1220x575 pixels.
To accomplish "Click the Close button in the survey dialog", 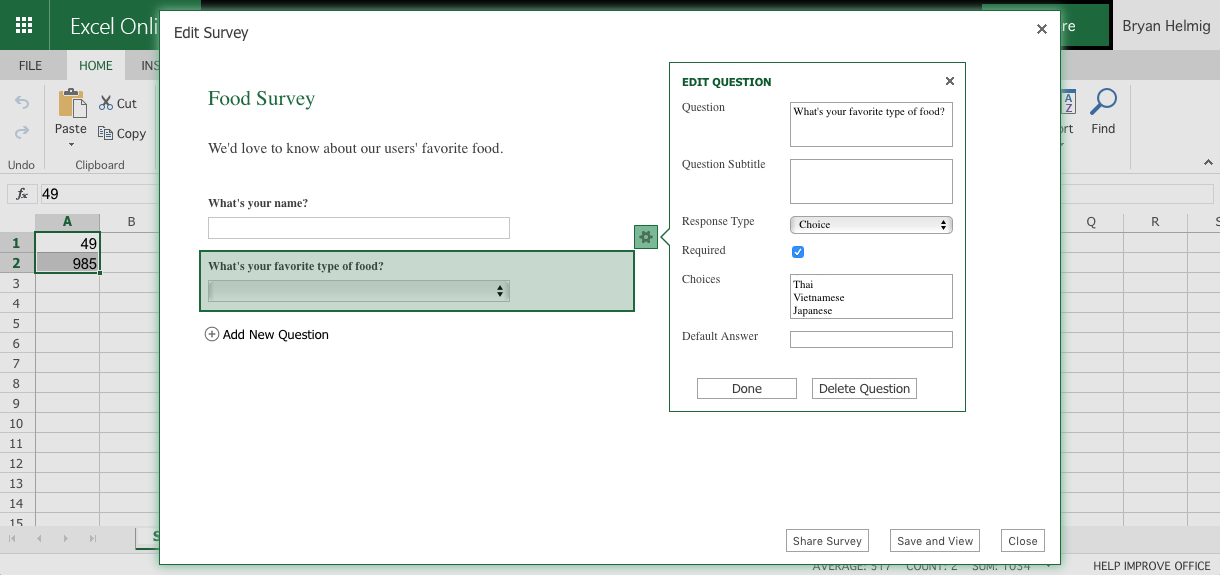I will 1023,541.
